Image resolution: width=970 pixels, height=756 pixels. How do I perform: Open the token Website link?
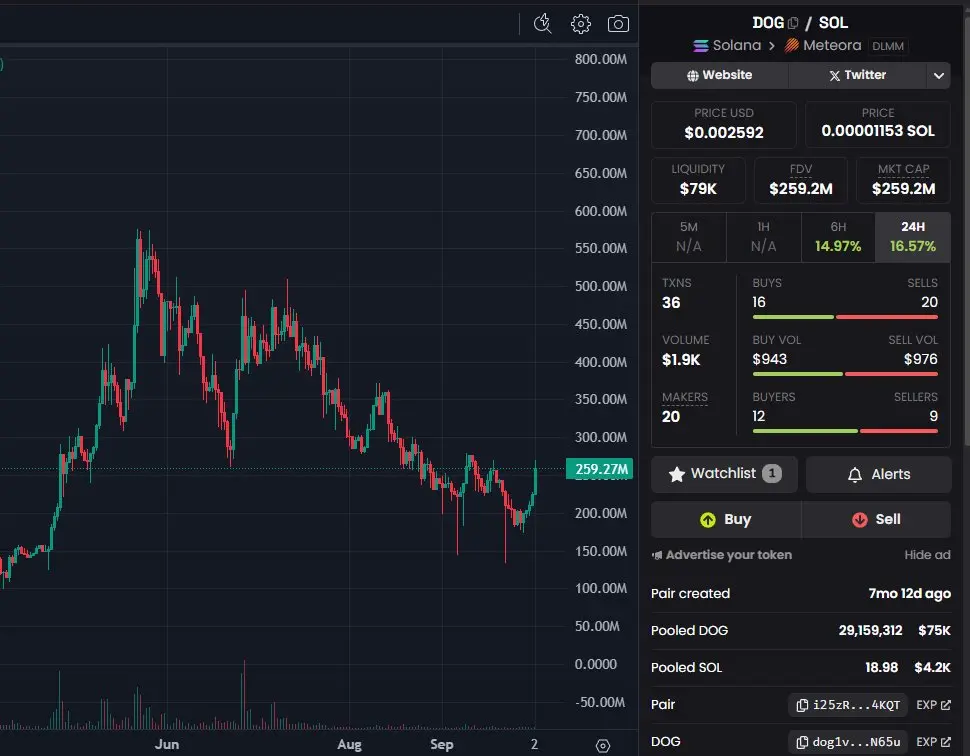point(719,75)
